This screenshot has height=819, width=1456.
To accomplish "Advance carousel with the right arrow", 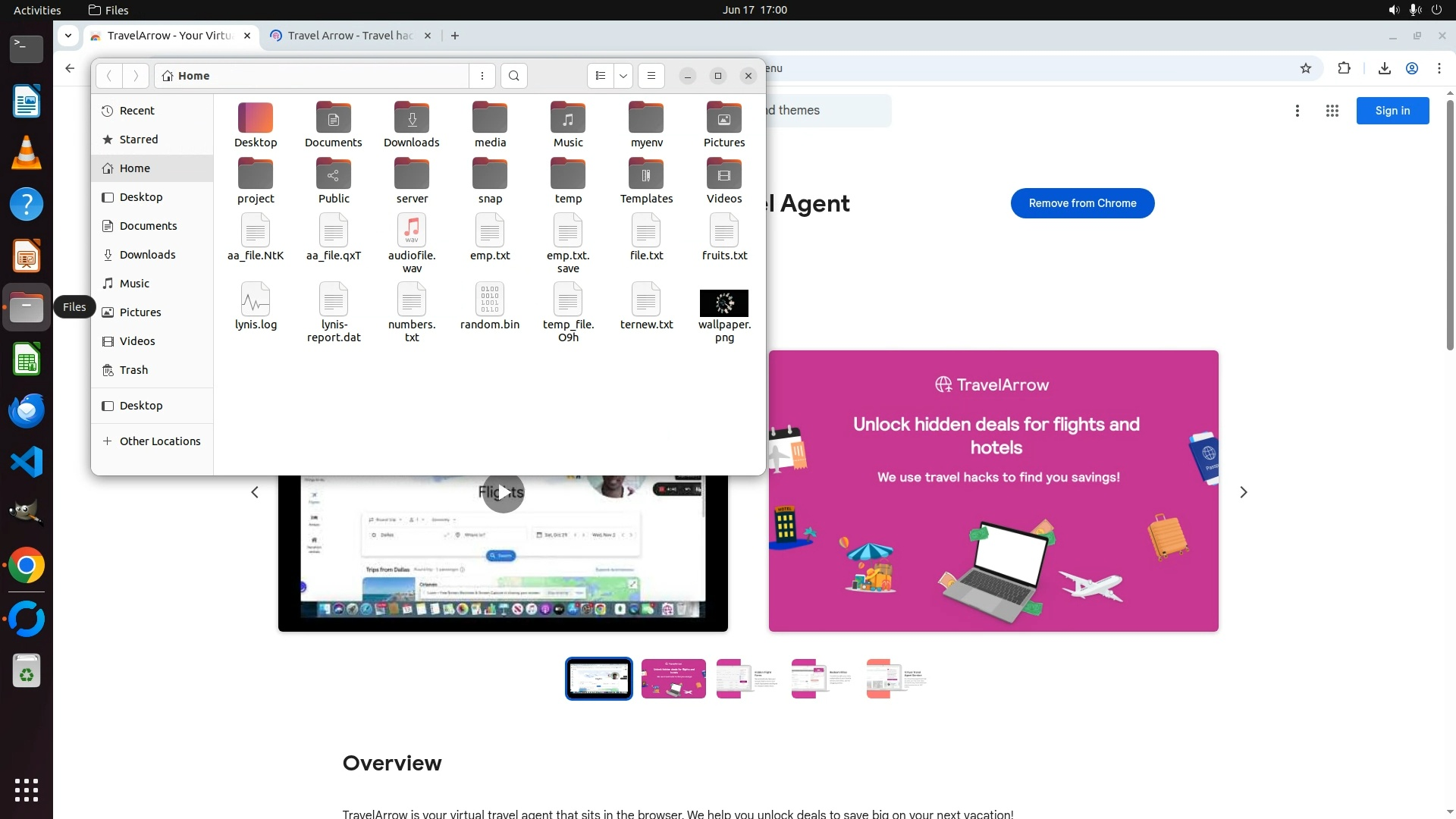I will [x=1243, y=493].
